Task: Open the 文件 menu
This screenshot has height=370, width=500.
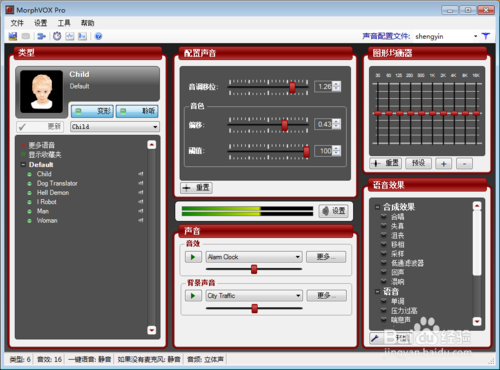Action: (x=17, y=23)
